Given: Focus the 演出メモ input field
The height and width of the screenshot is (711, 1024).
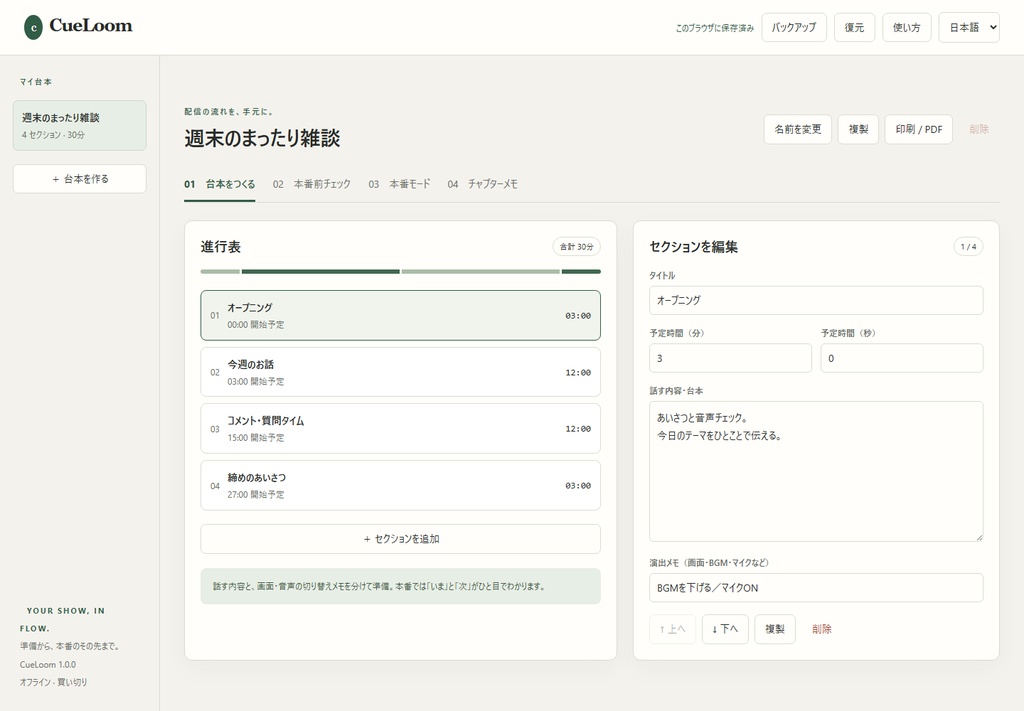Looking at the screenshot, I should pos(816,588).
